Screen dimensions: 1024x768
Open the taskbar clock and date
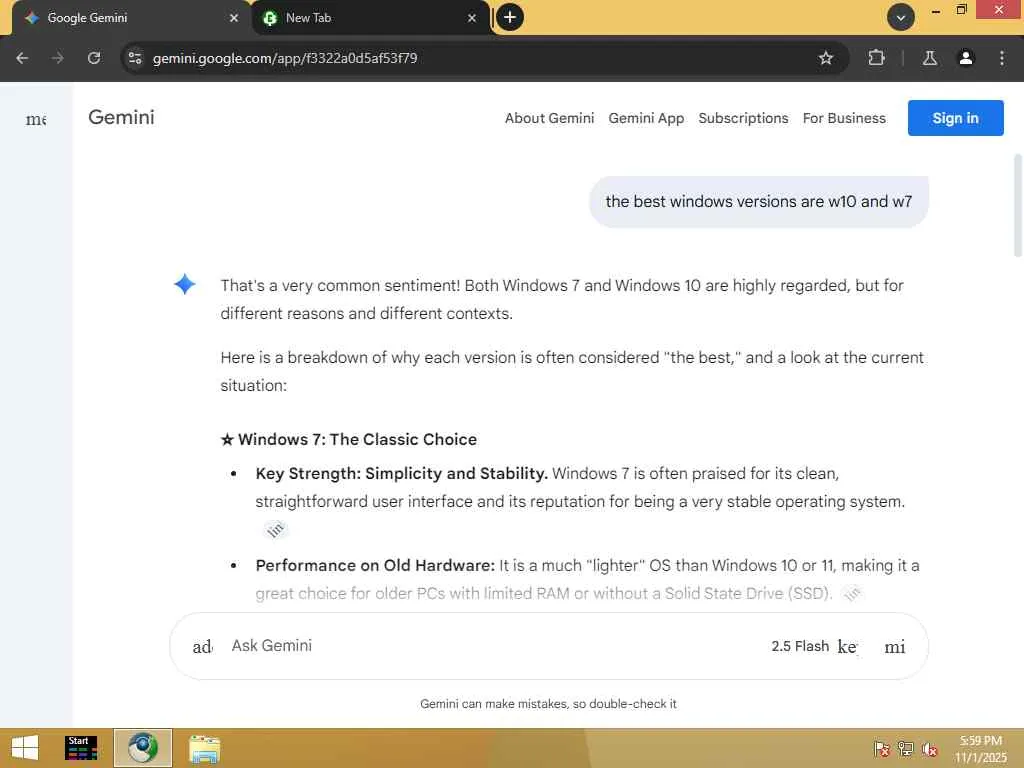tap(981, 748)
